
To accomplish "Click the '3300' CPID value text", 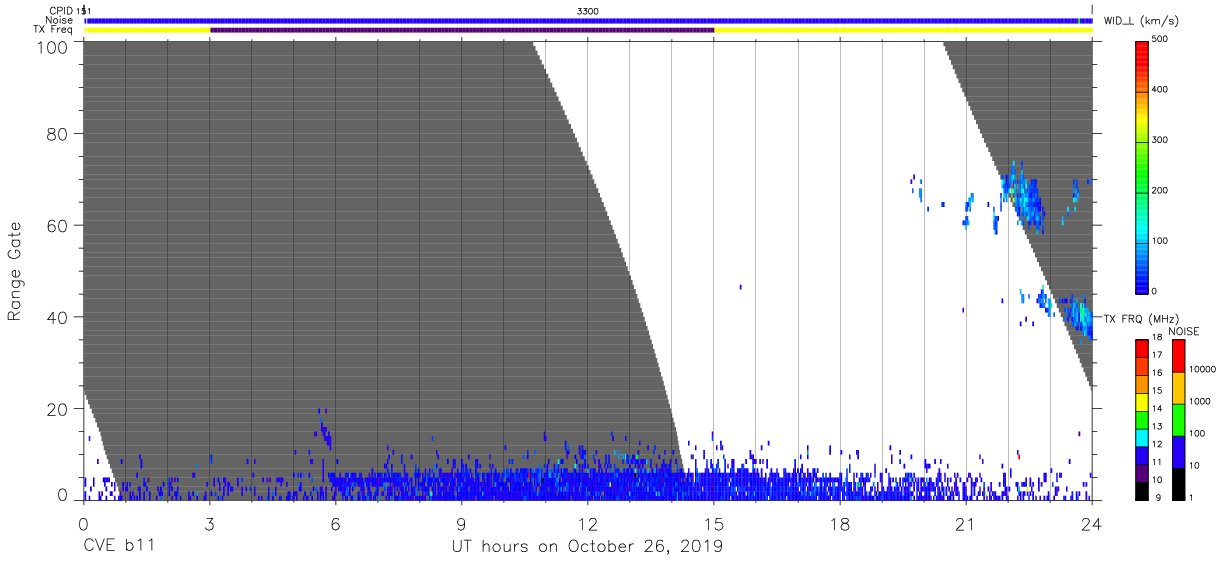I will click(588, 10).
